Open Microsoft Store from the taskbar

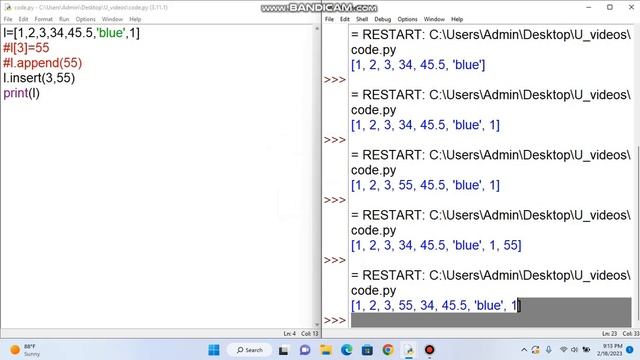point(367,350)
